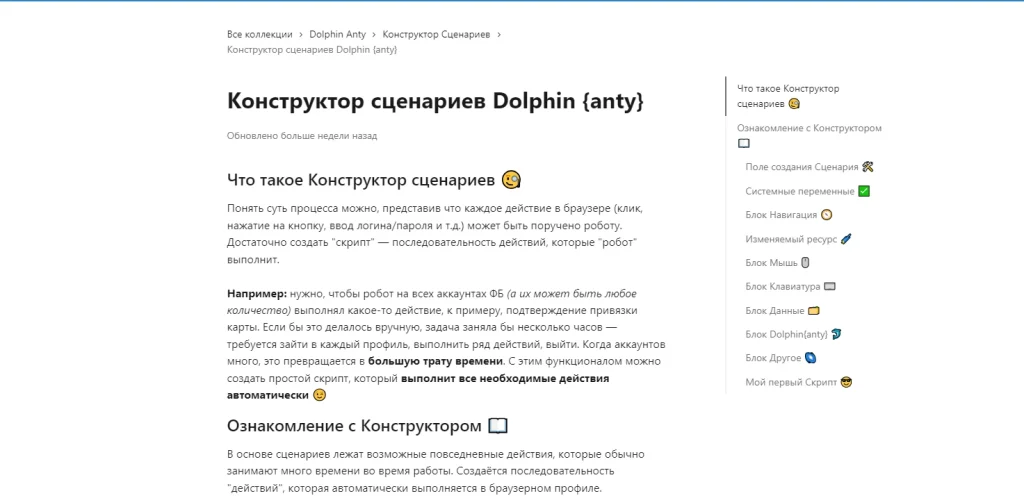Click dolphin emoji beside 'Блок Dolphin{anty}'
This screenshot has height=498, width=1024.
point(837,334)
